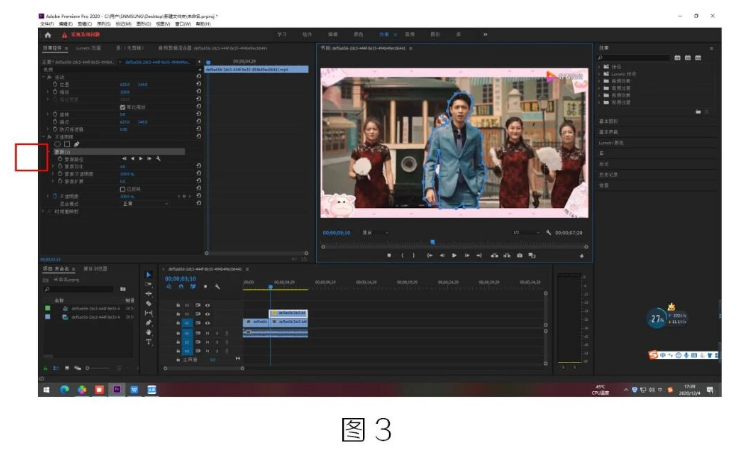Open the Essential Graphics panel

(x=609, y=123)
